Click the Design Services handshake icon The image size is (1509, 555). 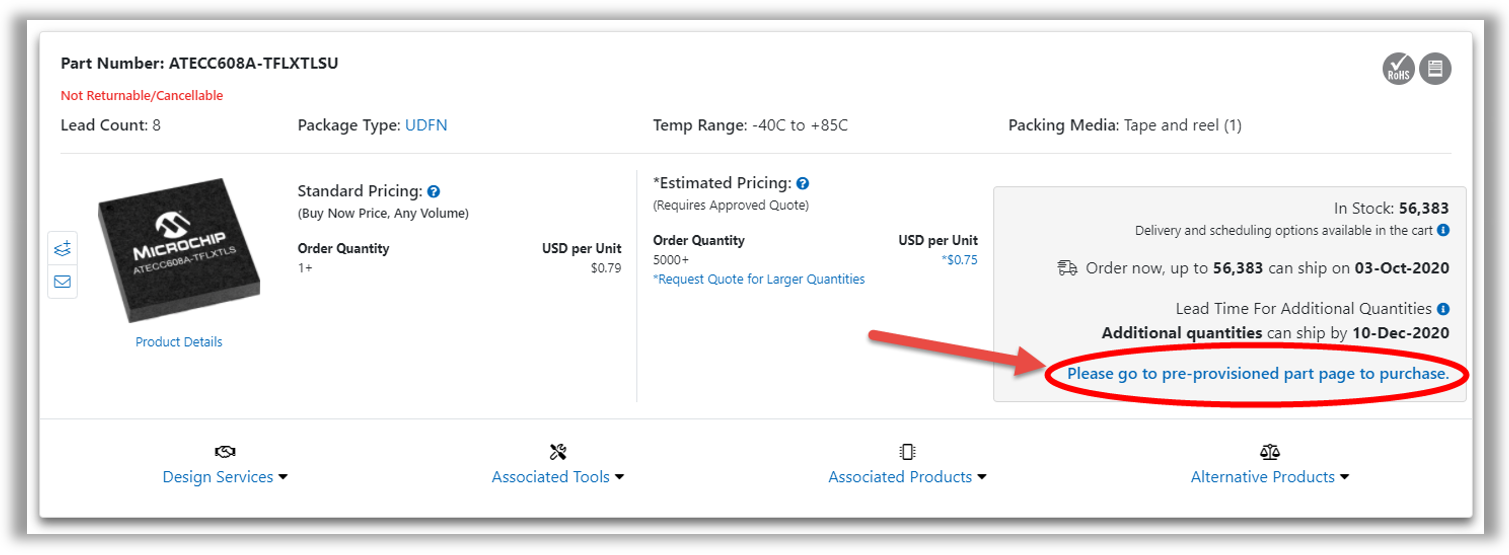coord(225,452)
